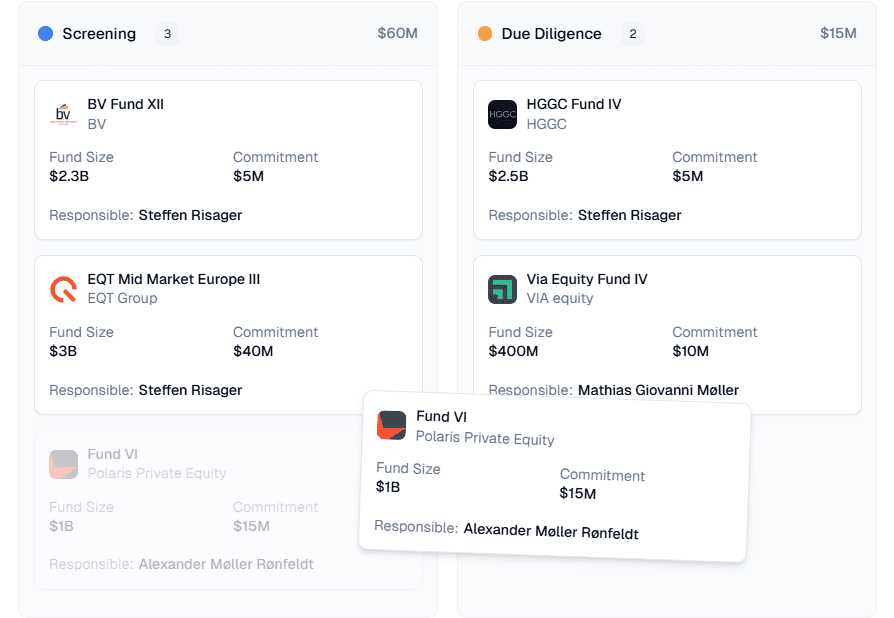Click Alexander Møller Rønfeldt on floating card
Image resolution: width=894 pixels, height=618 pixels.
pos(551,531)
